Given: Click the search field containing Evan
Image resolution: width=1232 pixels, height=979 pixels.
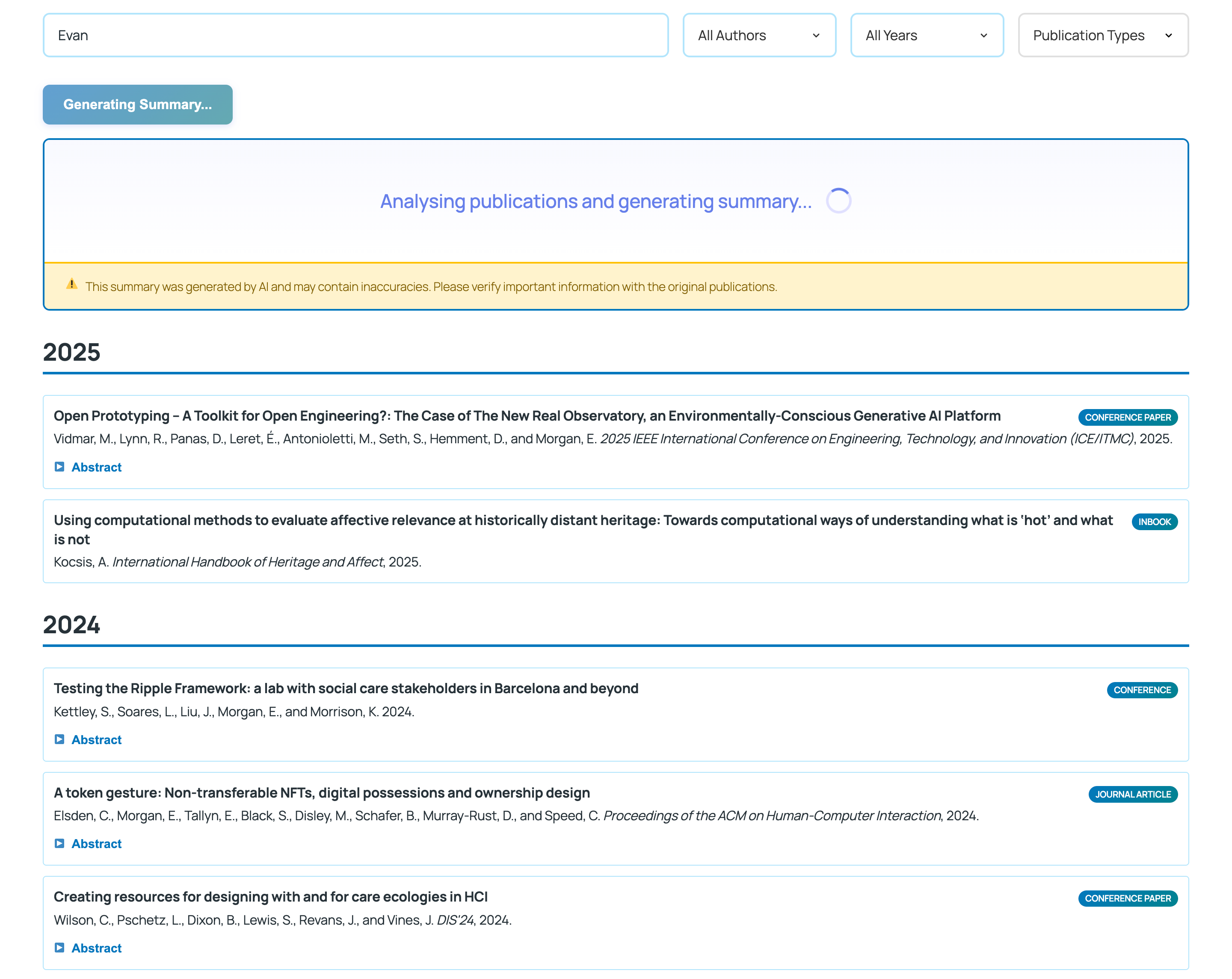Looking at the screenshot, I should coord(356,35).
